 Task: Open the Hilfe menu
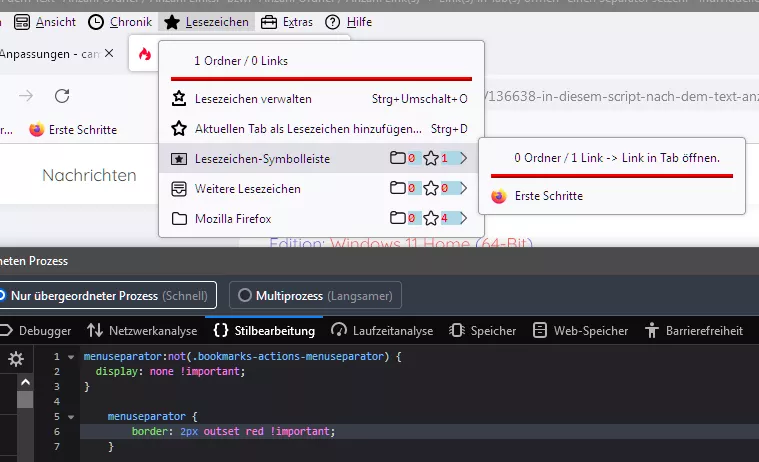click(x=348, y=21)
